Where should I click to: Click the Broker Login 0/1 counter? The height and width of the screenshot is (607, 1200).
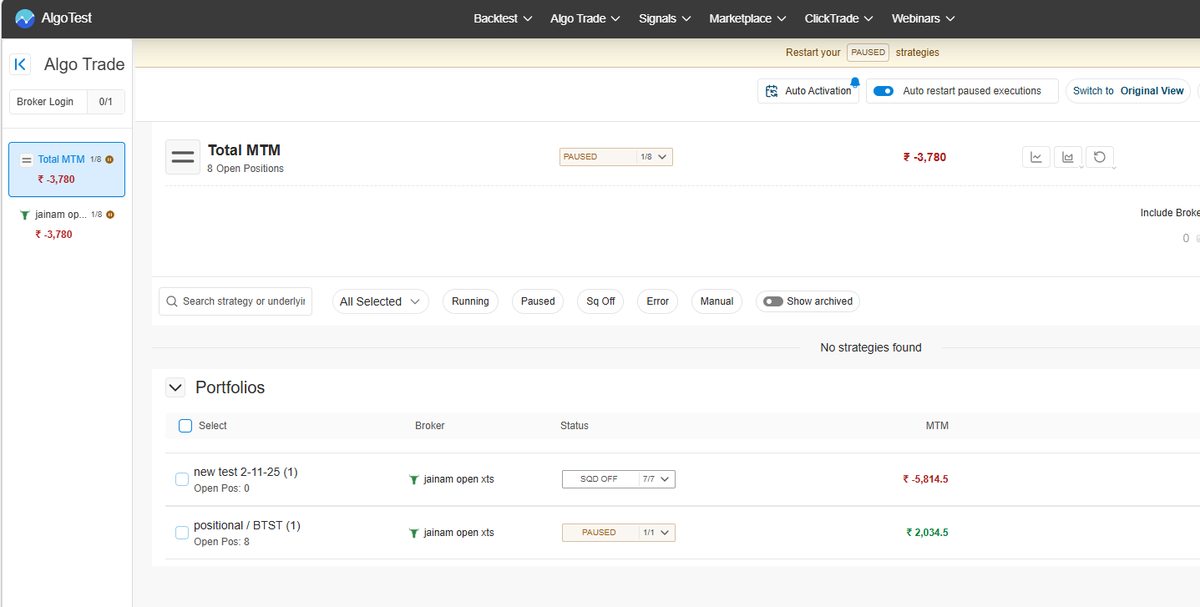(106, 102)
